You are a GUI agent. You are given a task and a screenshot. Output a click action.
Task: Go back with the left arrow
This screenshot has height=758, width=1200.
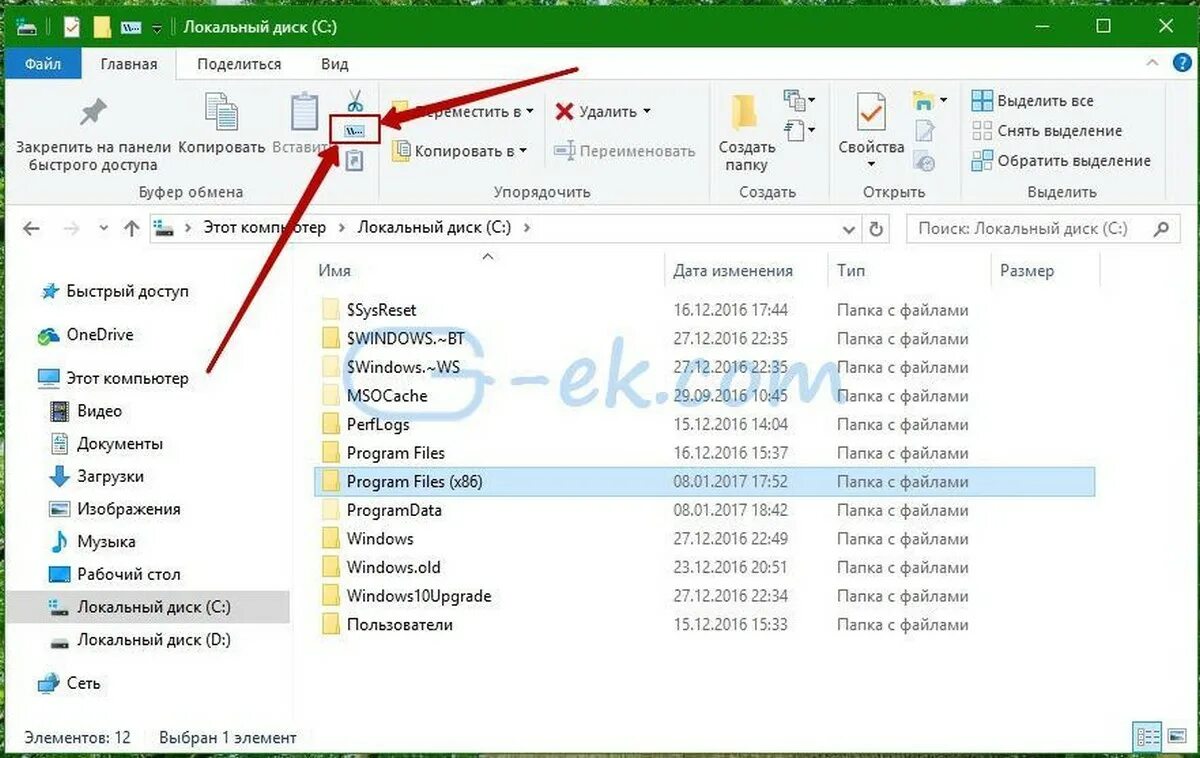[x=31, y=228]
